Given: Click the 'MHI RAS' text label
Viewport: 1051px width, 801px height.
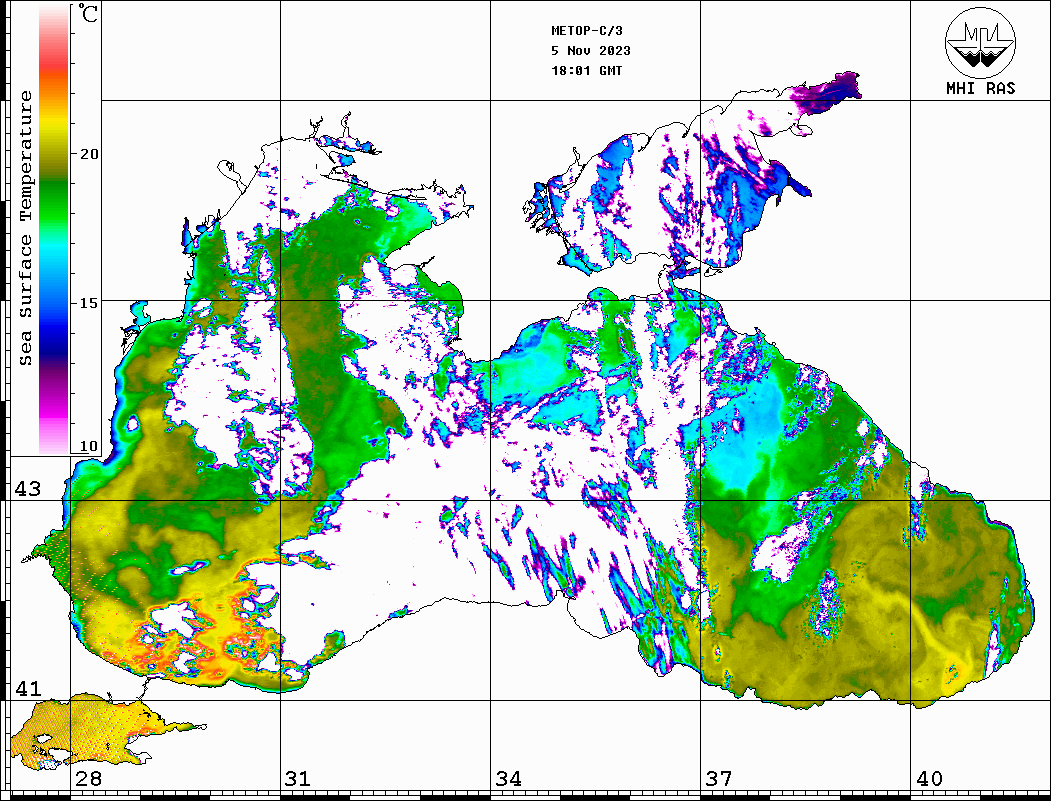Looking at the screenshot, I should tap(980, 88).
